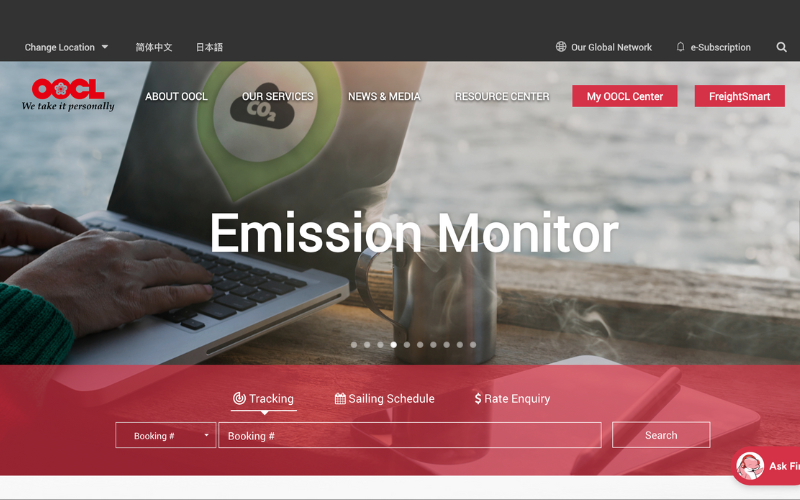Screen dimensions: 800x500
Task: Click the Rate Enquiry dollar icon
Action: [x=478, y=398]
